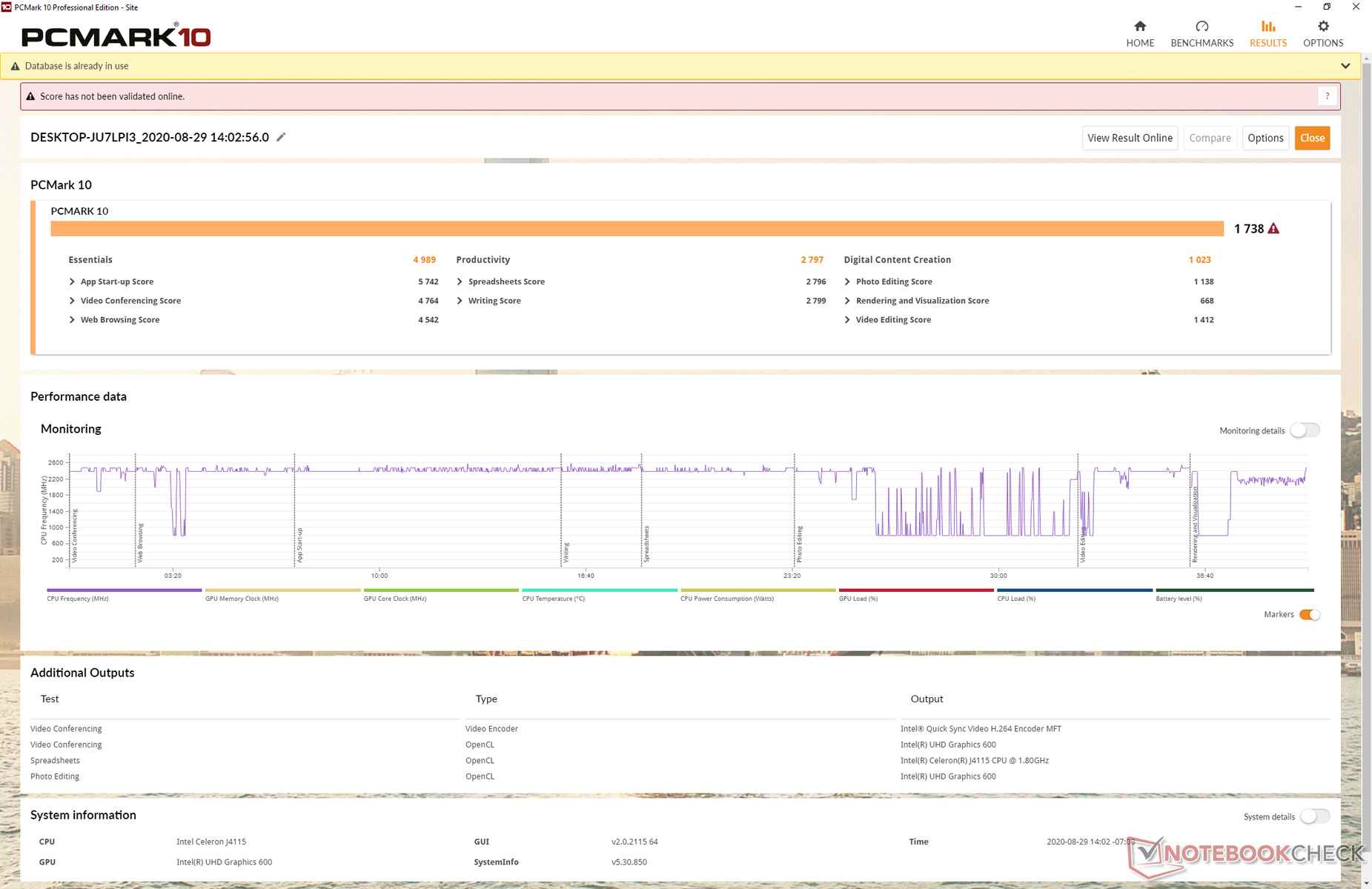Open result Options button
This screenshot has width=1372, height=889.
[x=1265, y=138]
